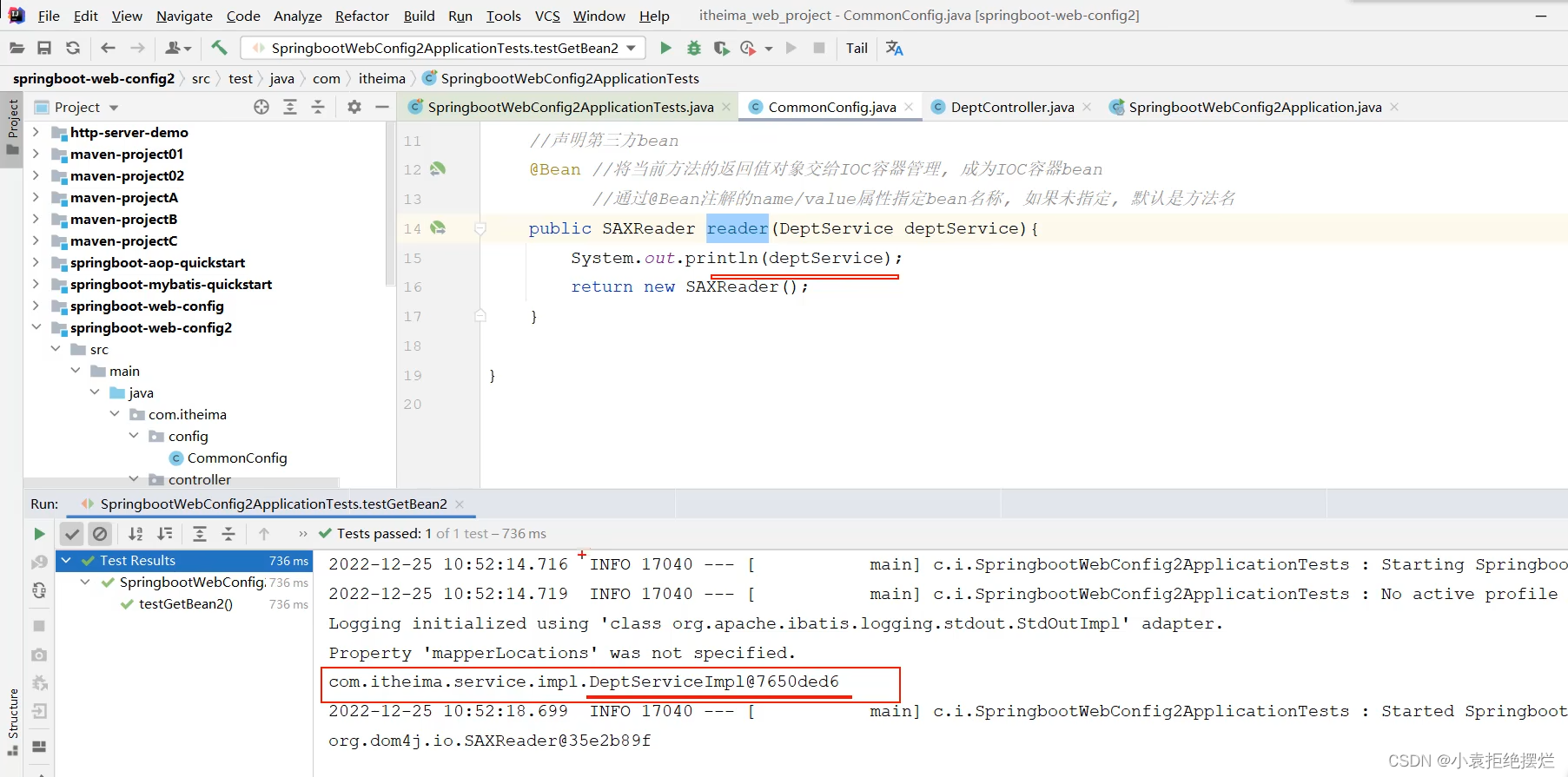Save all using the floppy disk icon
This screenshot has width=1568, height=777.
click(44, 49)
